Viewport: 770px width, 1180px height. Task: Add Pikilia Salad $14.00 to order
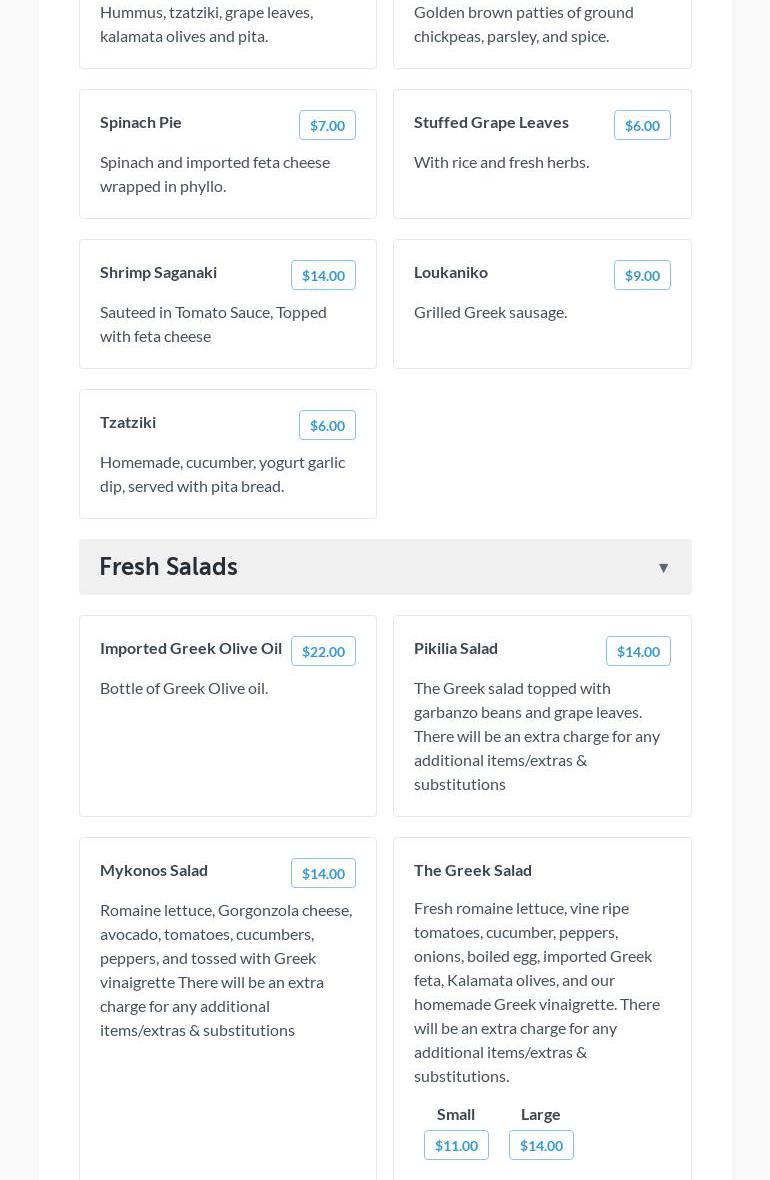(638, 651)
